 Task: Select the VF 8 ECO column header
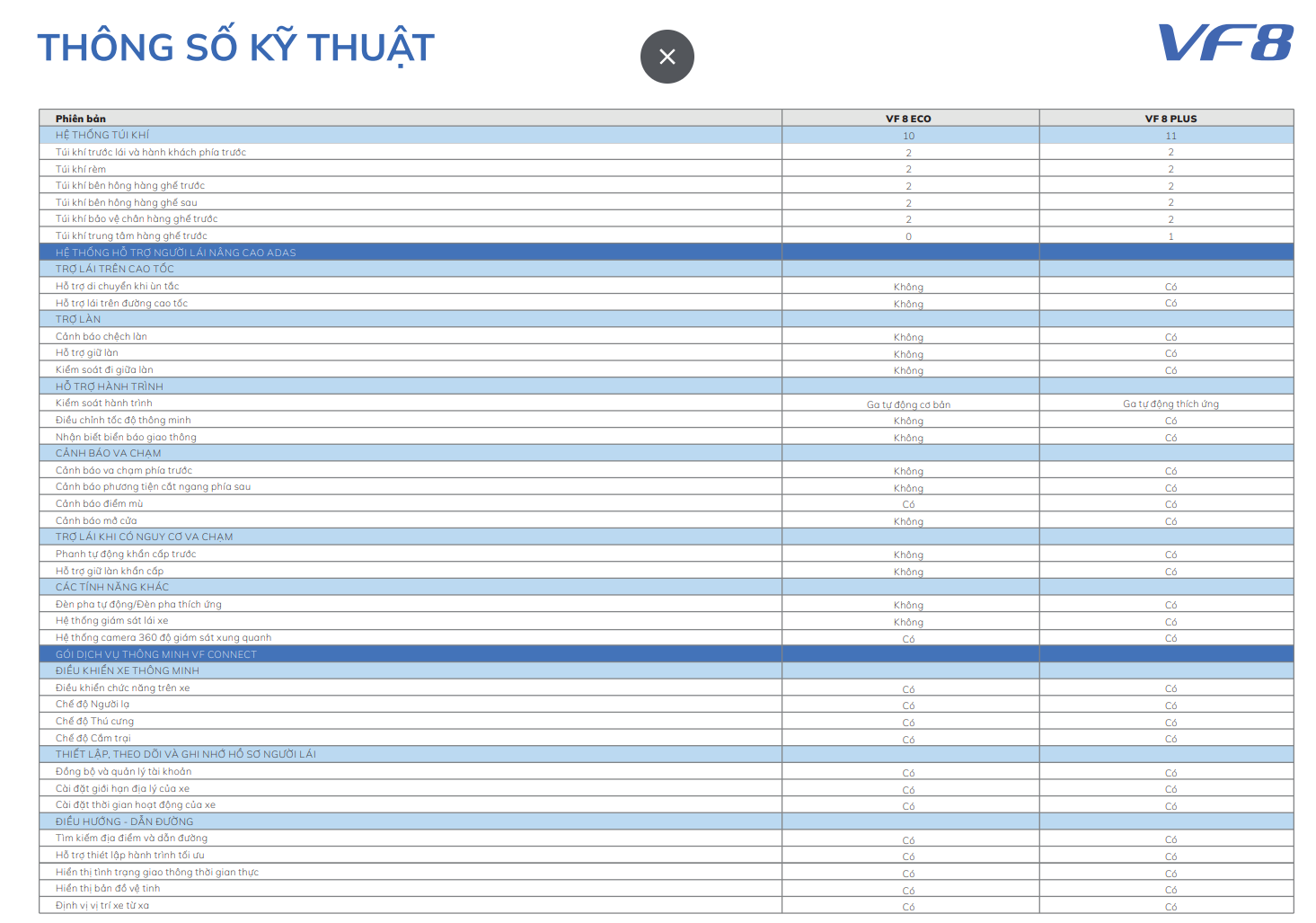pyautogui.click(x=908, y=119)
